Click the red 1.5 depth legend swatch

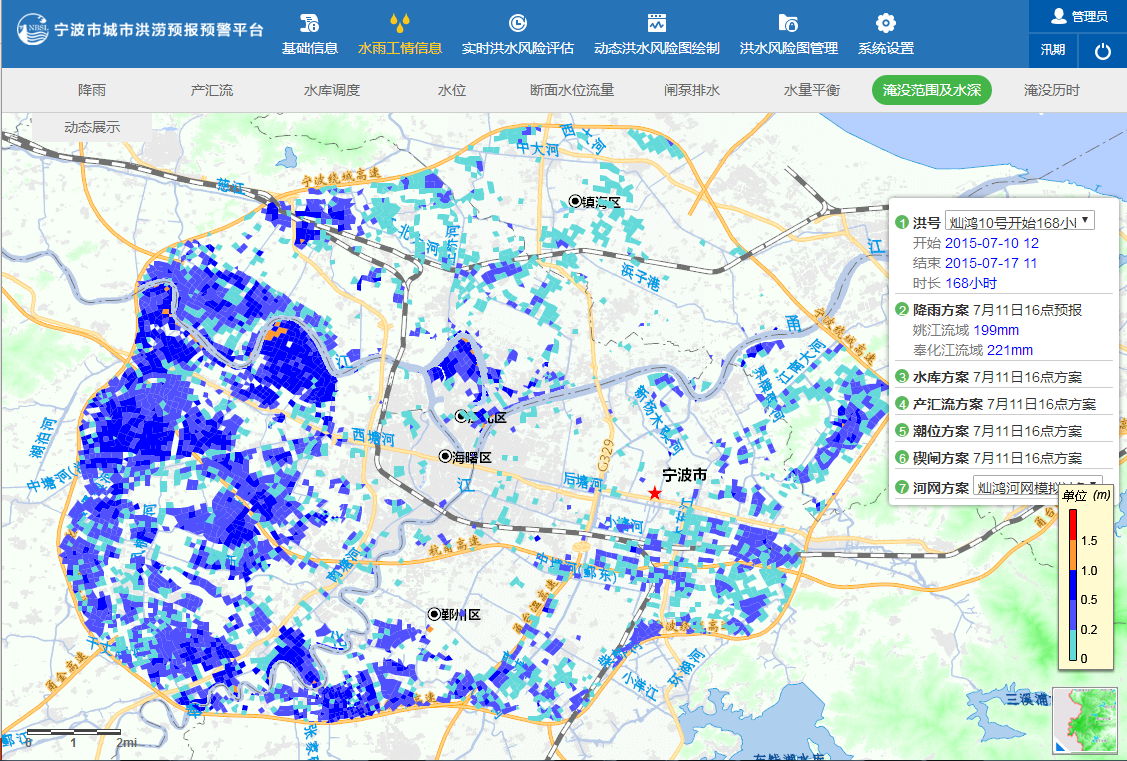1073,525
